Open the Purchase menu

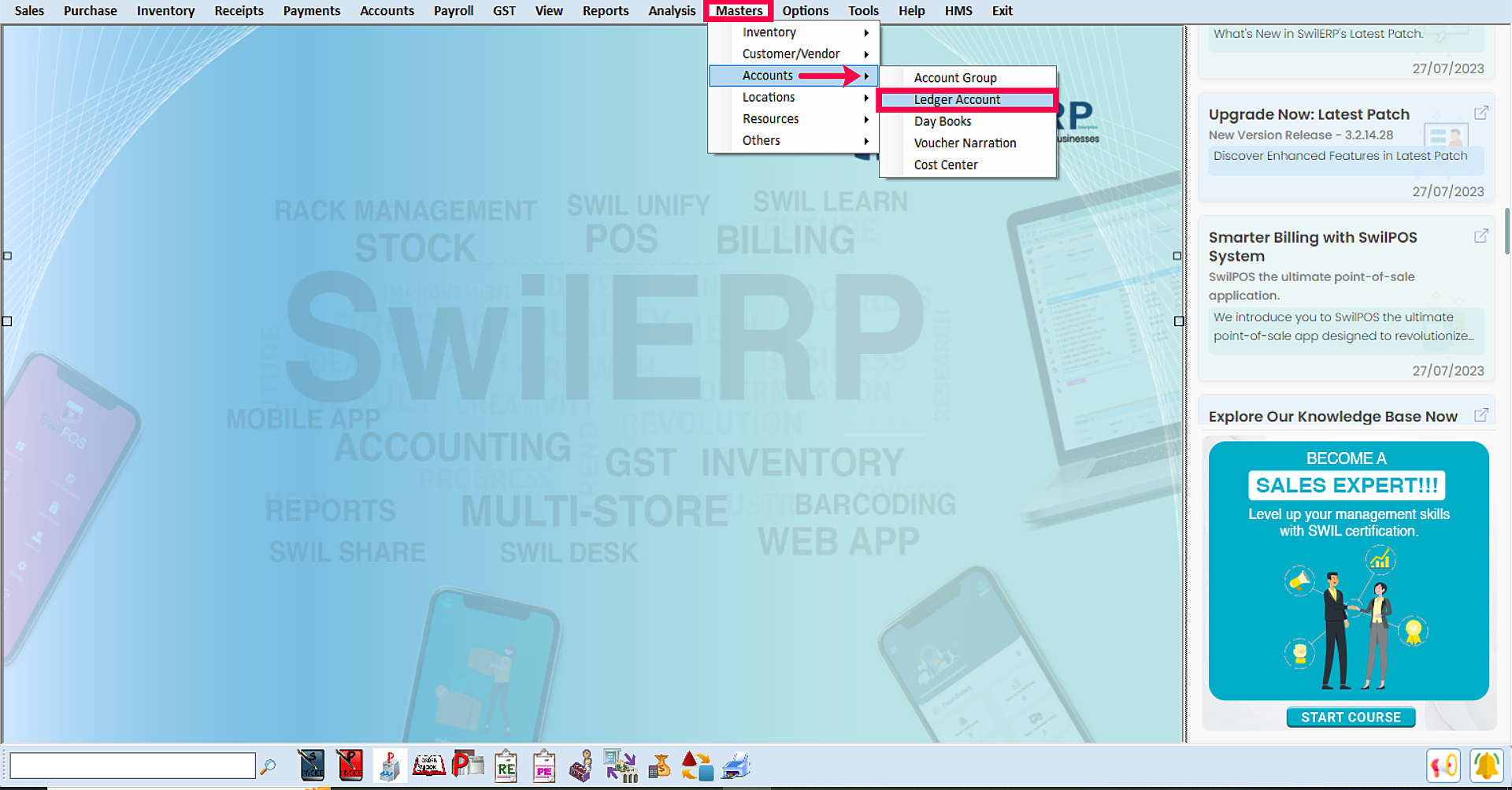pyautogui.click(x=90, y=11)
